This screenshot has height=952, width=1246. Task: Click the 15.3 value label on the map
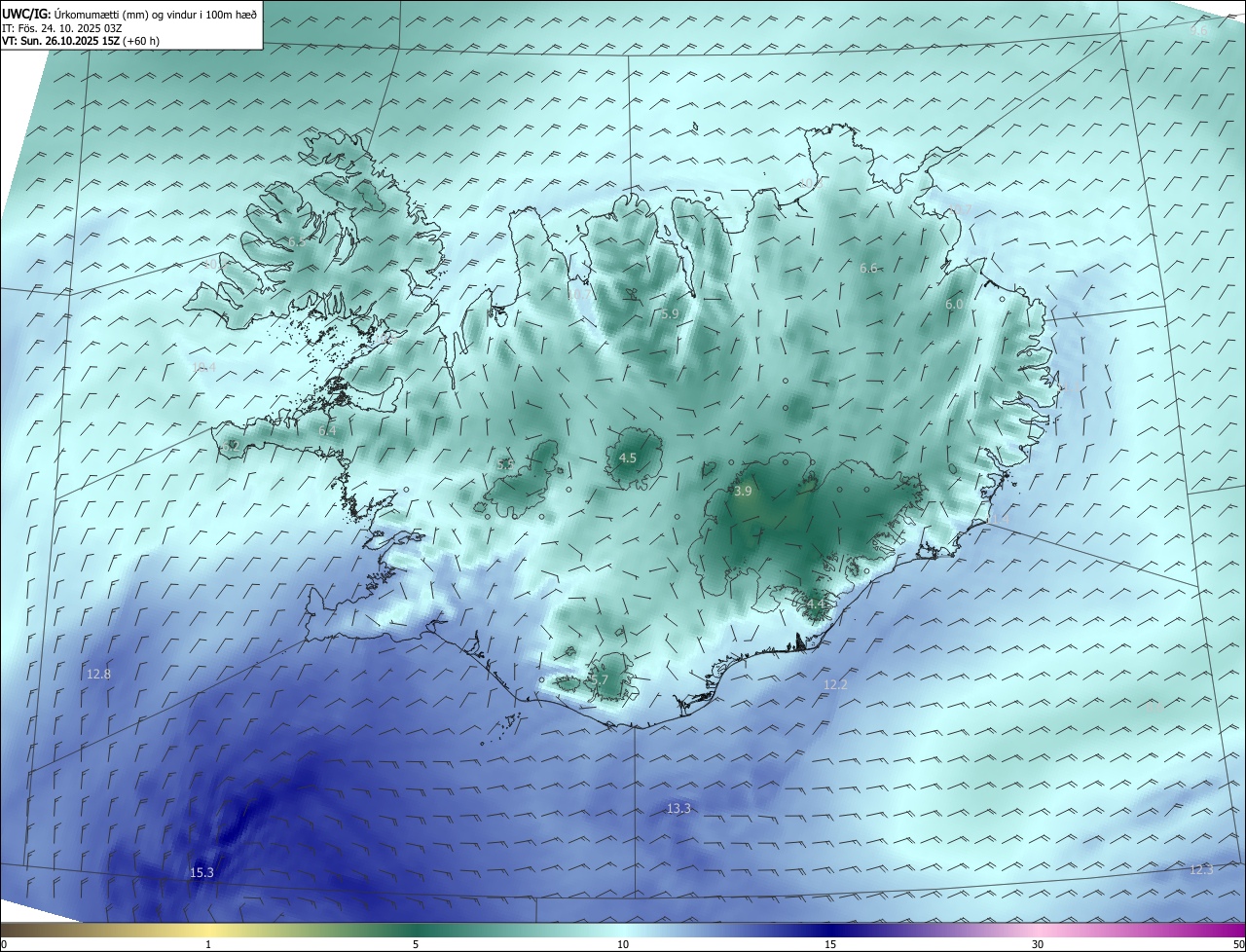click(202, 873)
